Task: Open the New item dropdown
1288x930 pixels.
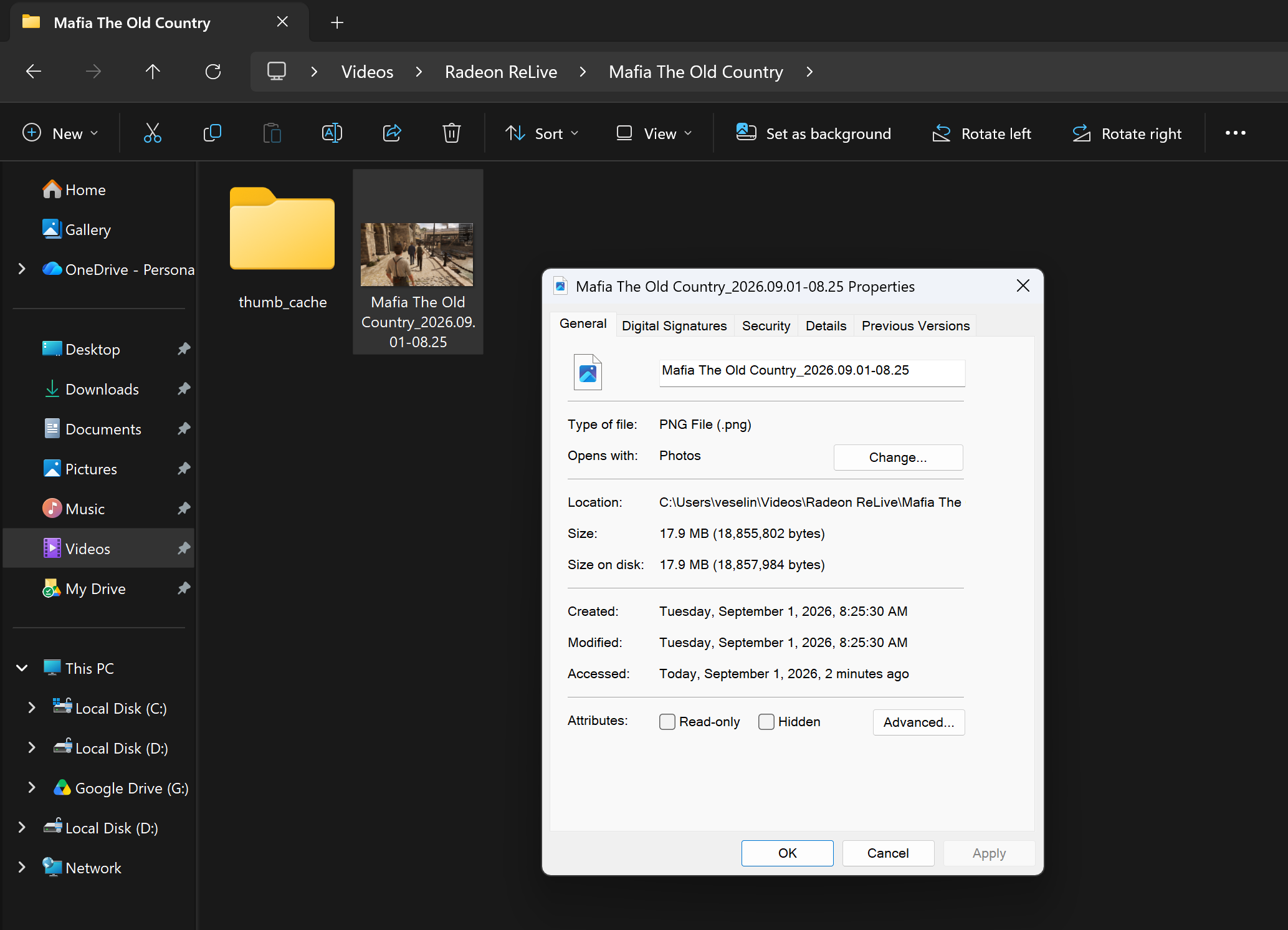Action: 60,133
